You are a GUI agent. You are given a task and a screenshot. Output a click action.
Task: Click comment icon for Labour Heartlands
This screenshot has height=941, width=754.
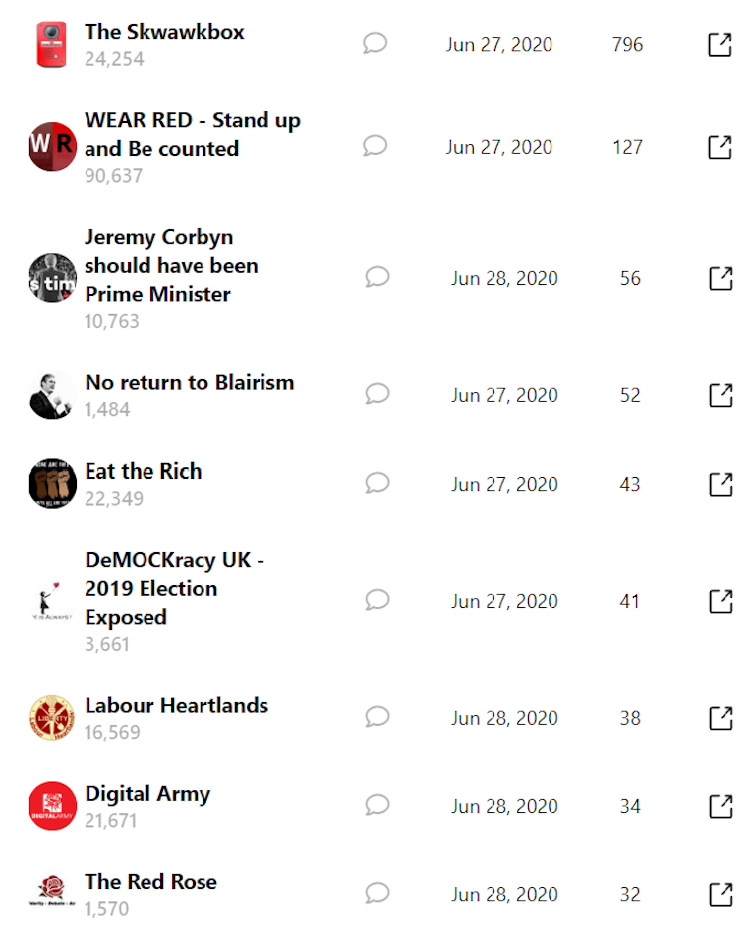coord(377,717)
